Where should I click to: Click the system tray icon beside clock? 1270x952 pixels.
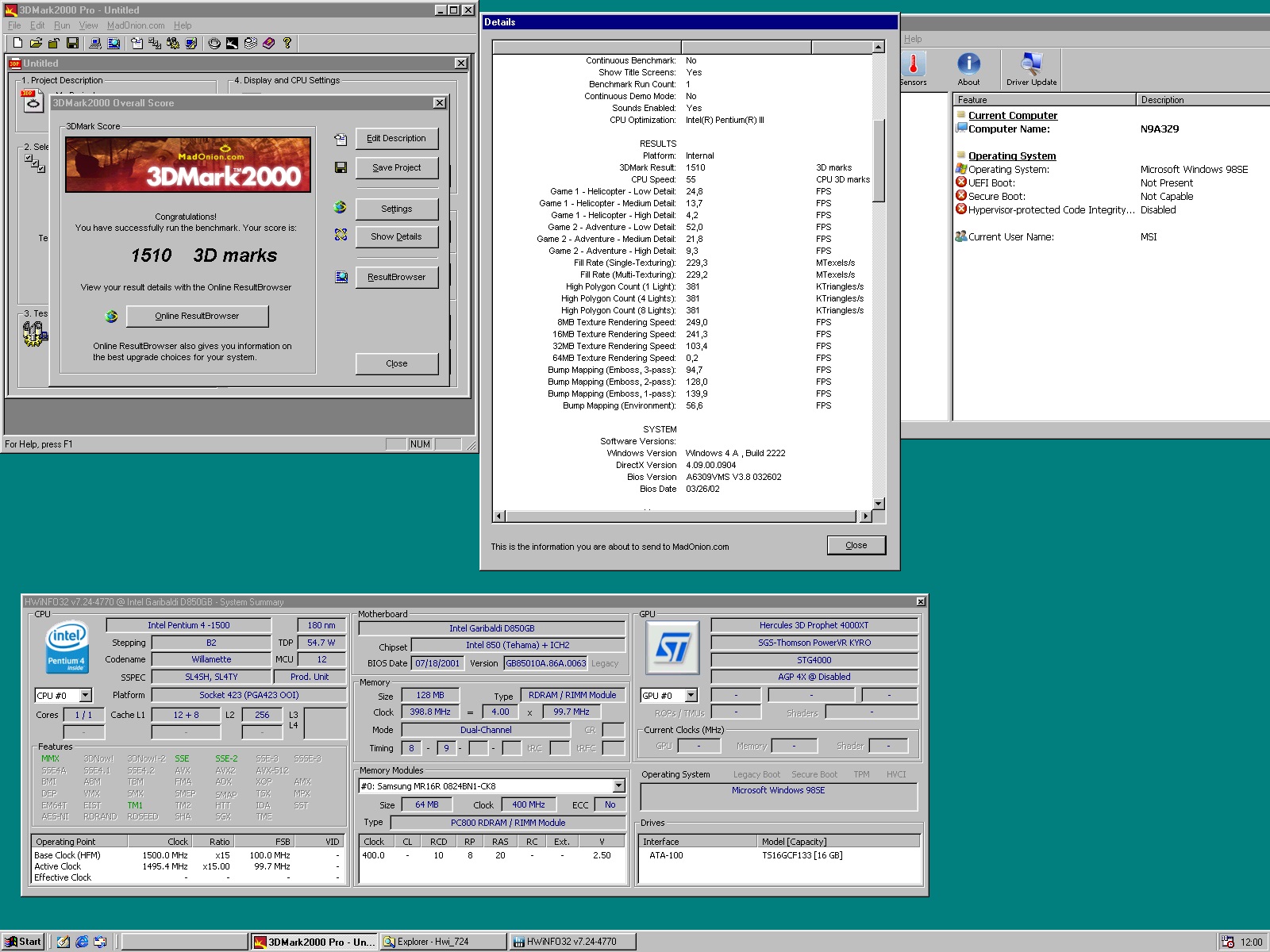pos(1228,942)
